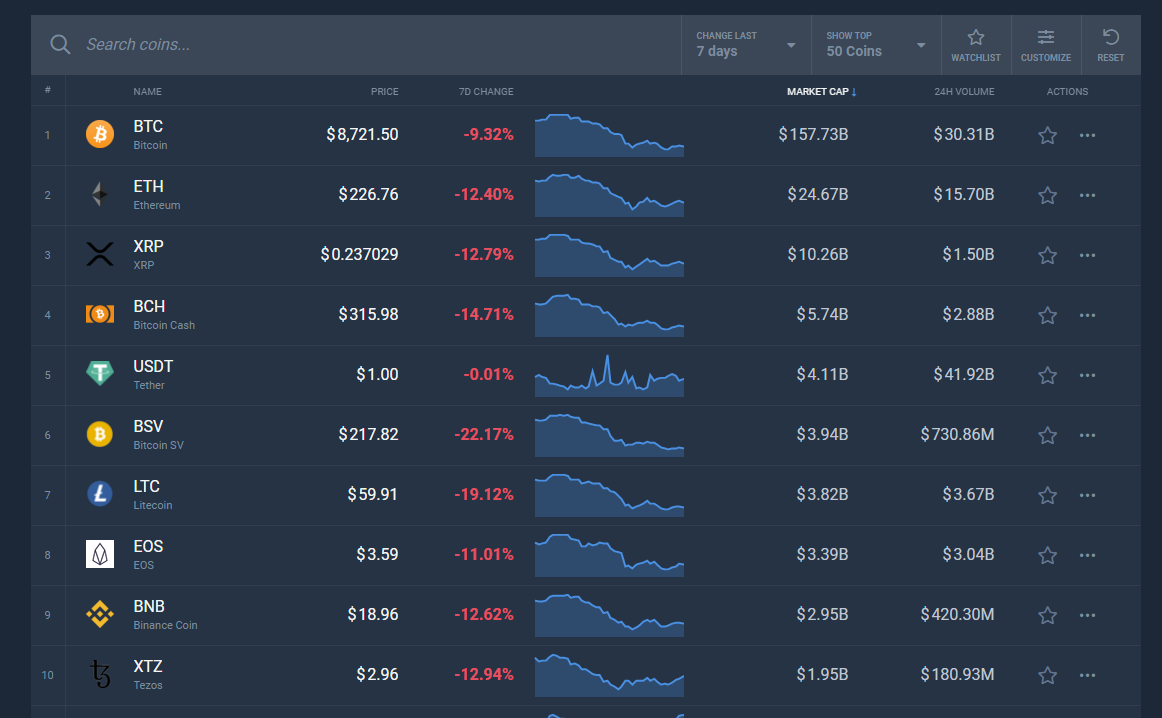Screen dimensions: 1162x718
Task: Click the Bitcoin BTC coin logo
Action: tap(99, 134)
